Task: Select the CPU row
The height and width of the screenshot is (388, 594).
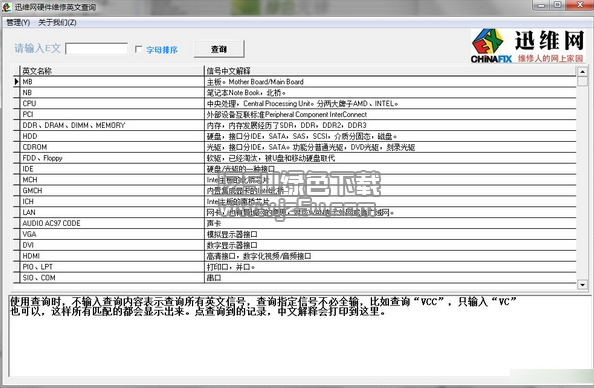Action: (295, 103)
